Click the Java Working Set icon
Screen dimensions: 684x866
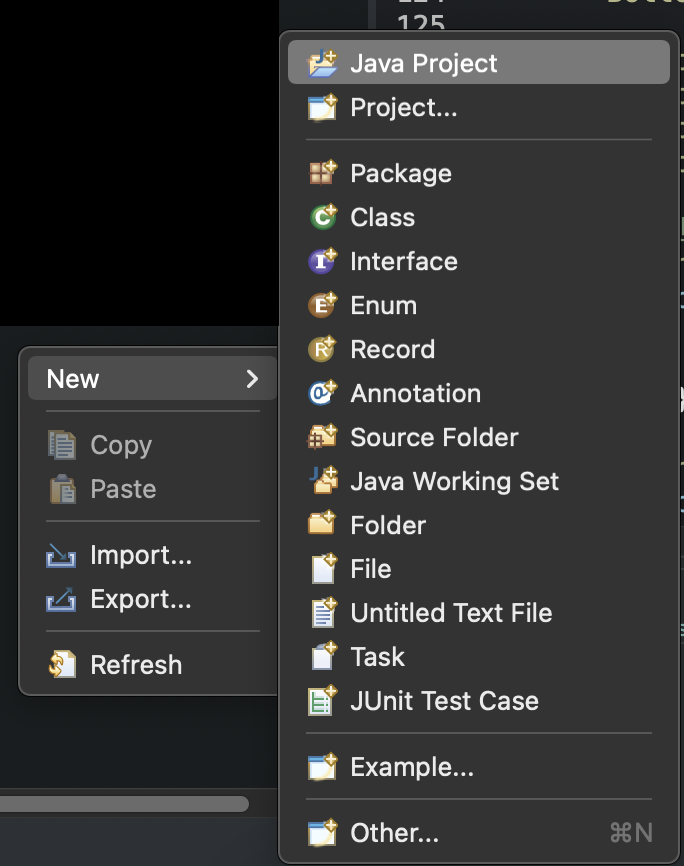point(323,480)
